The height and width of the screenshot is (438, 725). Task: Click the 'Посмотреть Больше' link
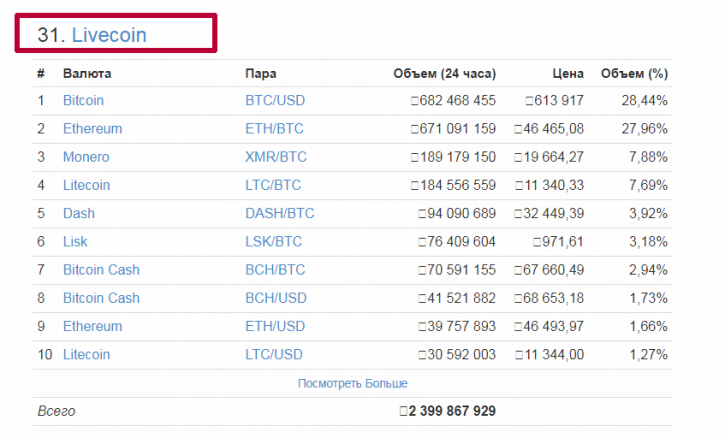pos(353,383)
